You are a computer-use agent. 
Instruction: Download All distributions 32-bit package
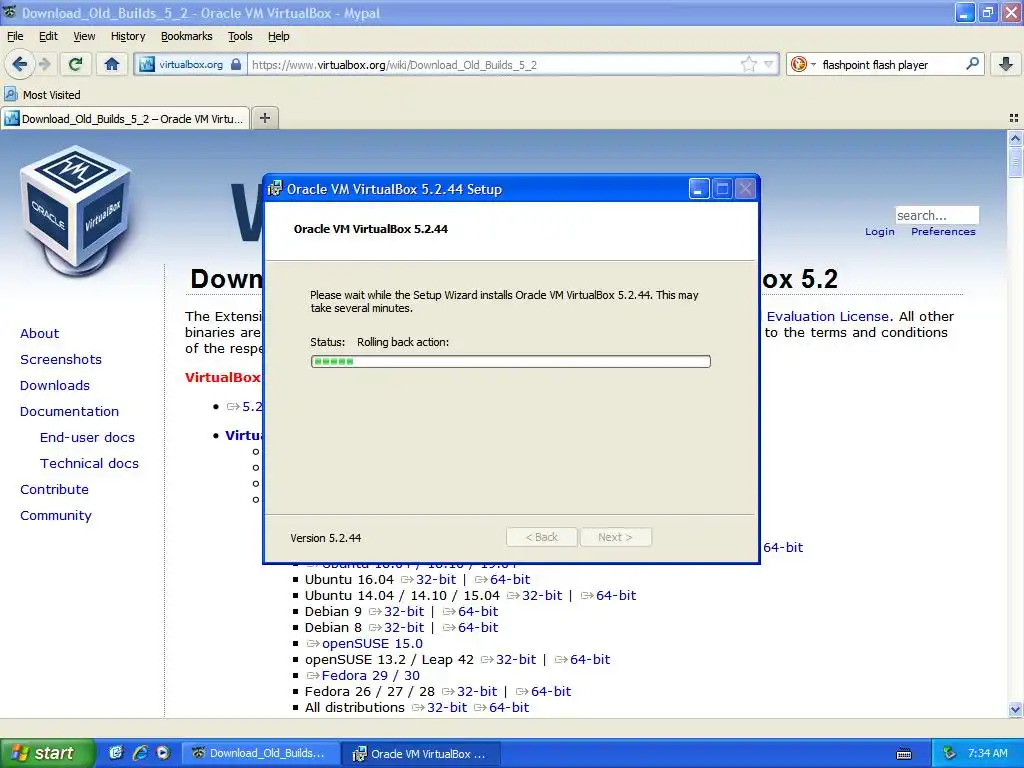pyautogui.click(x=447, y=708)
